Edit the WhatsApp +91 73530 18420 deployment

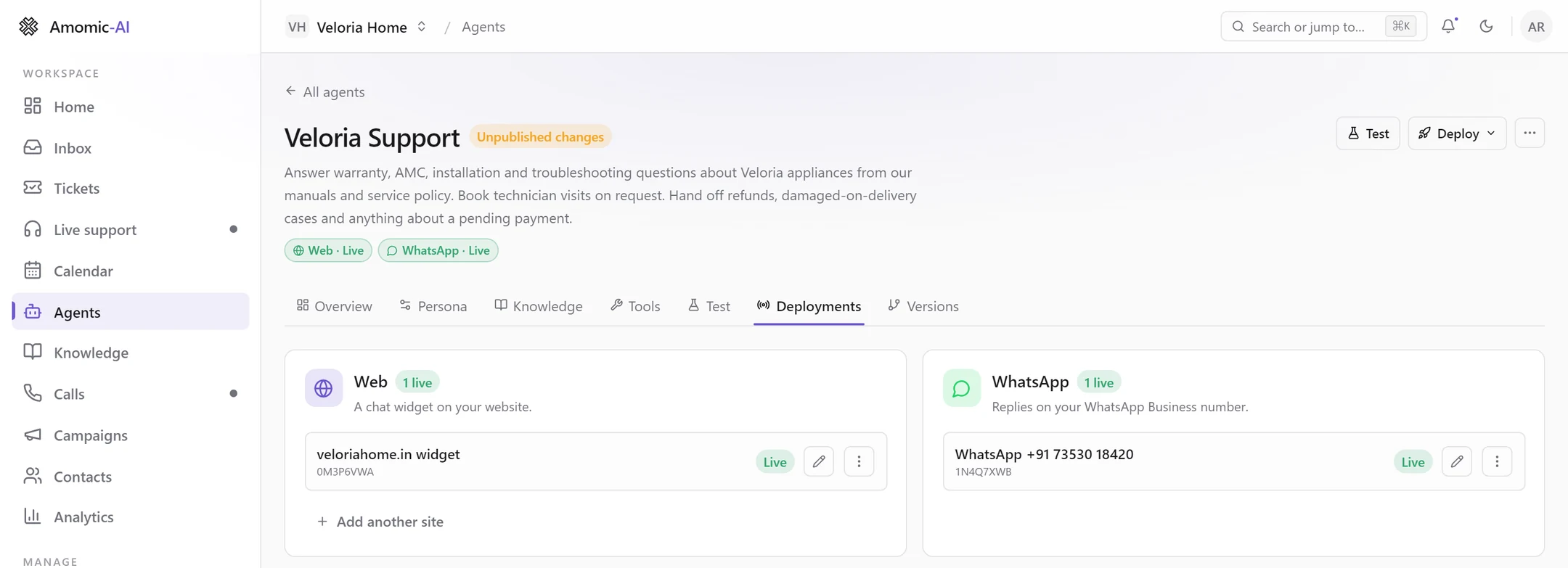(1457, 461)
